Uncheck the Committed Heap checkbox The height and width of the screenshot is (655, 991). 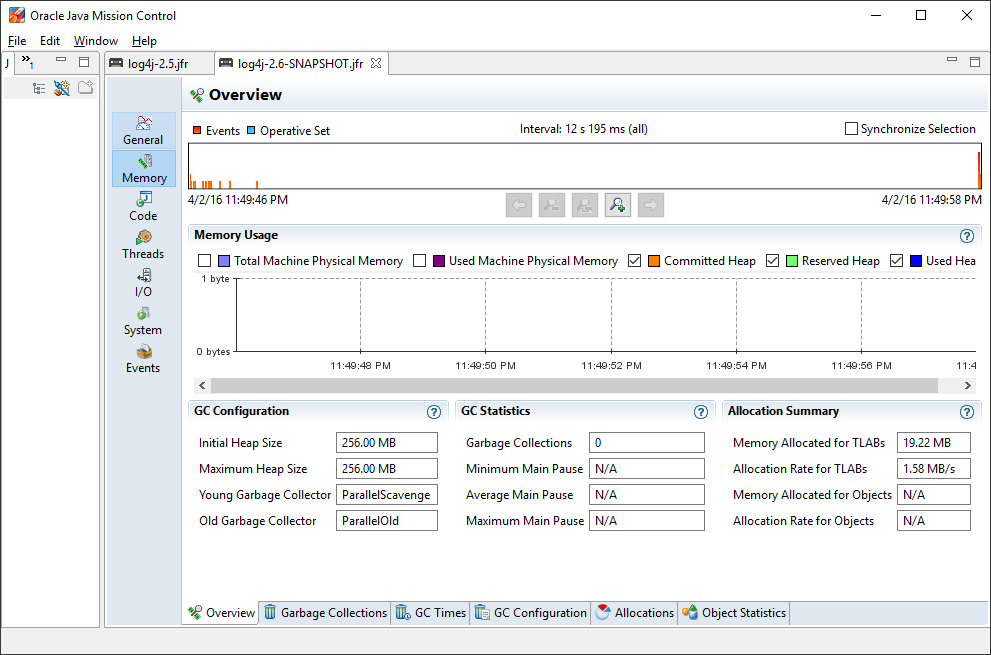click(634, 261)
